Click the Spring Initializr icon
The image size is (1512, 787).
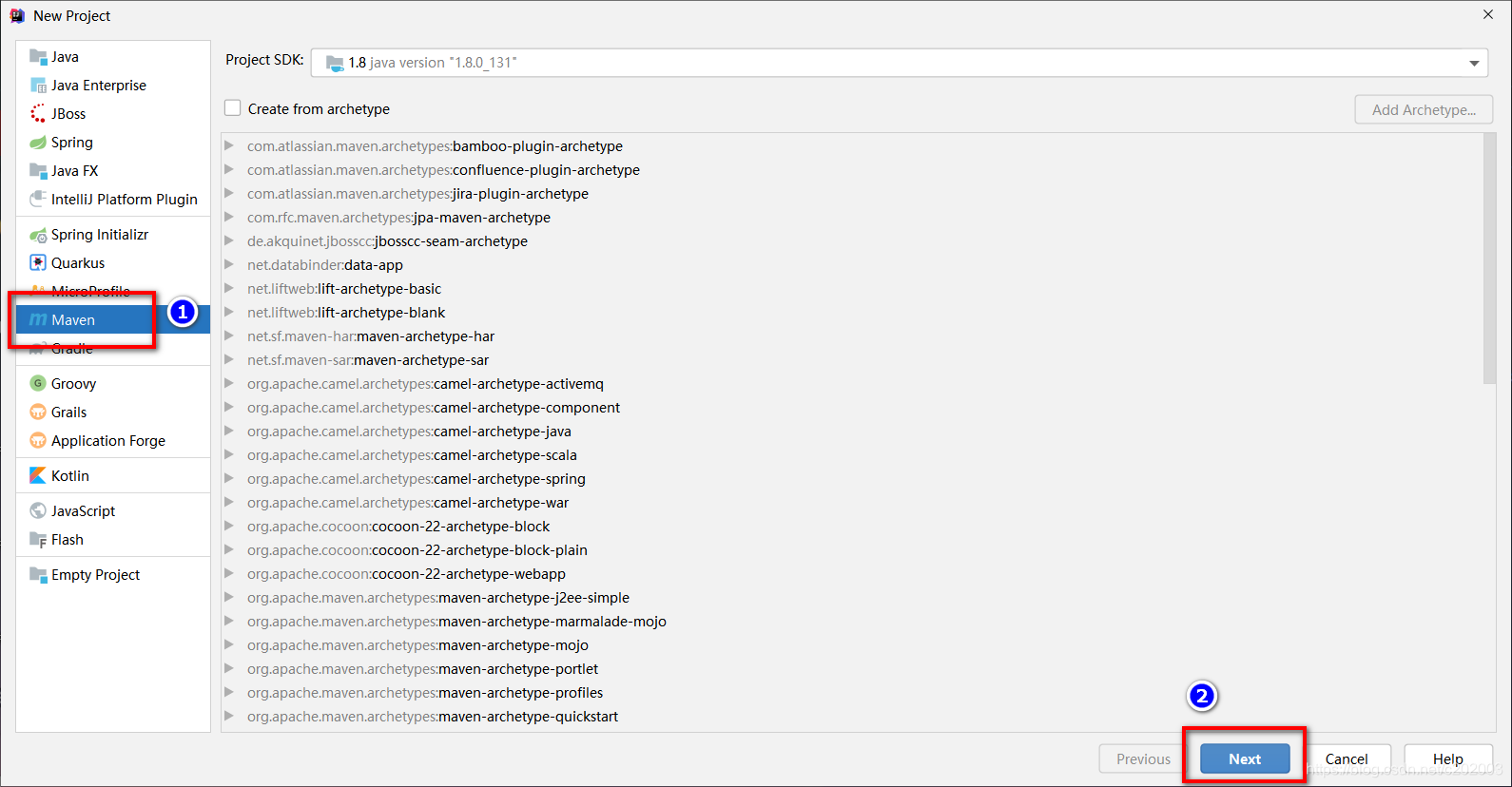coord(38,235)
